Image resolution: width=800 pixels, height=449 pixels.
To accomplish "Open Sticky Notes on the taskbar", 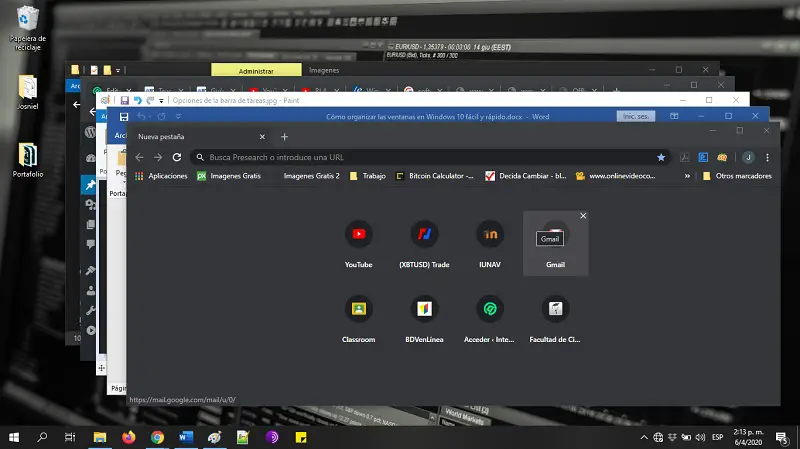I will [x=301, y=437].
